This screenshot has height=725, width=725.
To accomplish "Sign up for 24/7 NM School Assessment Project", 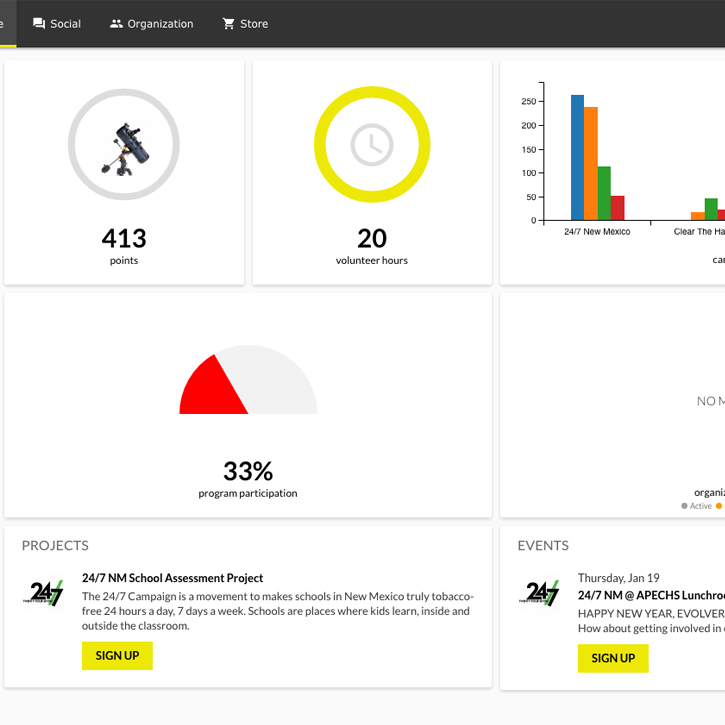I will click(117, 656).
